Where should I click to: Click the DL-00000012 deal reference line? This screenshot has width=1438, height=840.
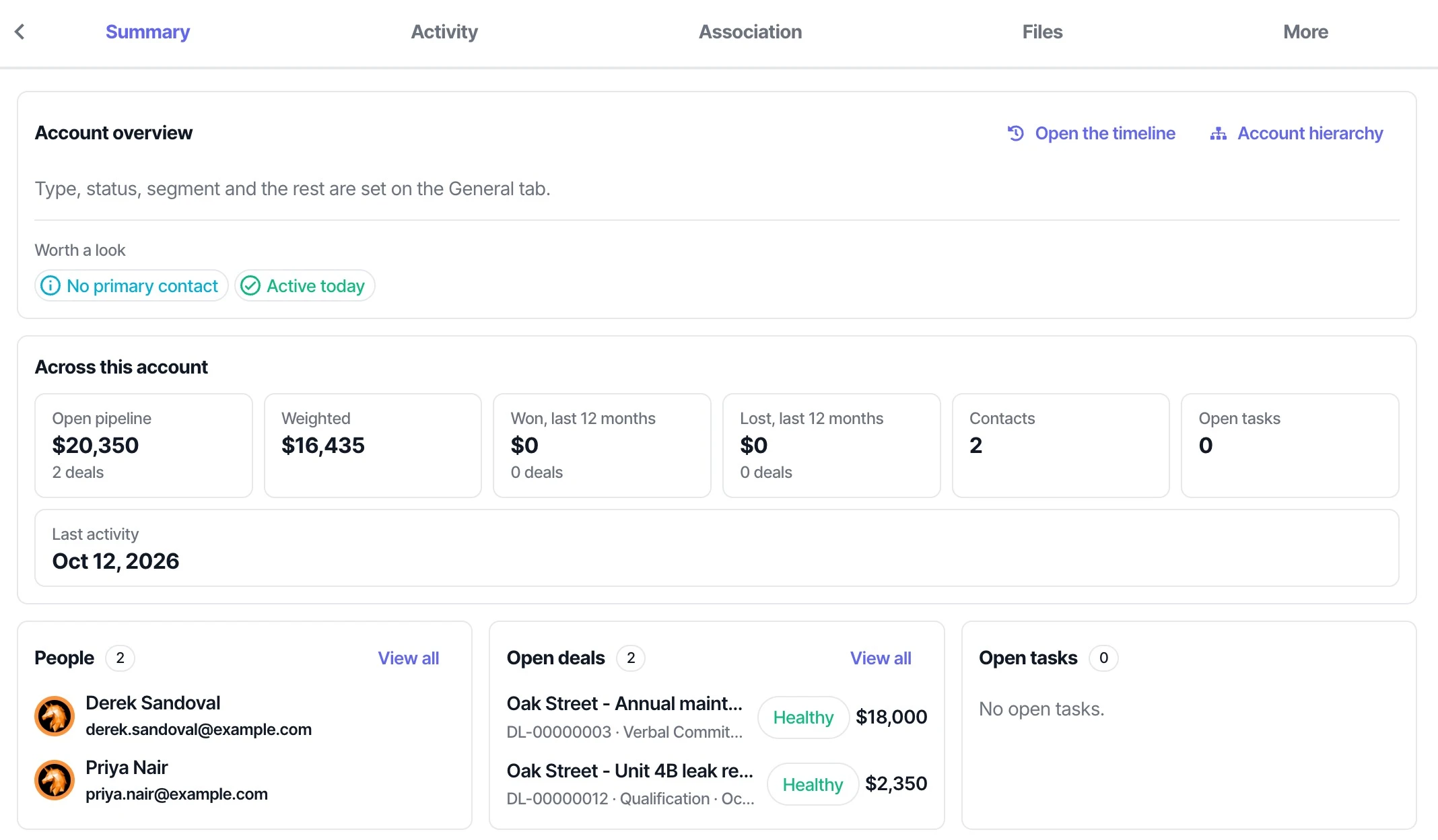(x=630, y=799)
